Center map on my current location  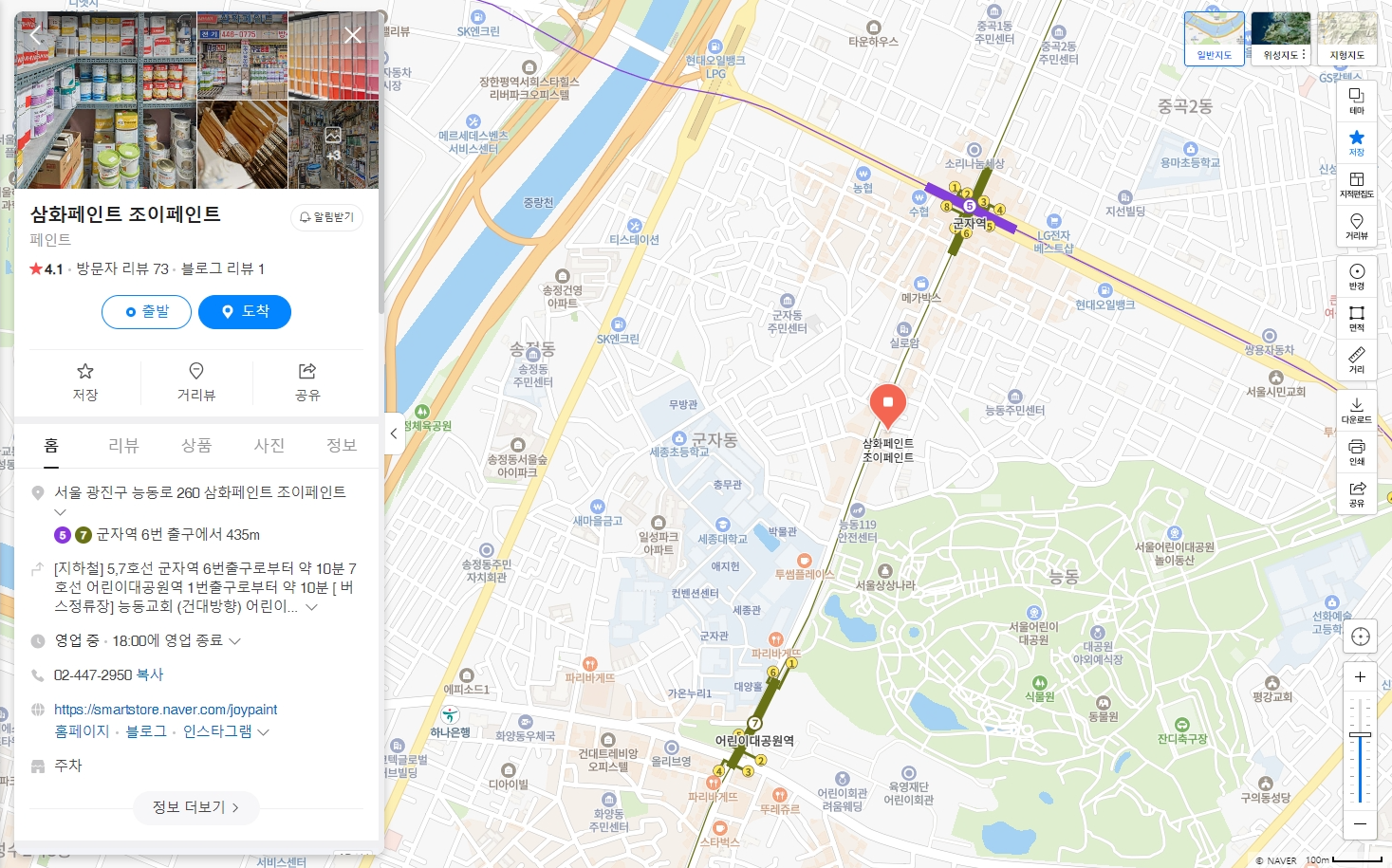coord(1360,637)
